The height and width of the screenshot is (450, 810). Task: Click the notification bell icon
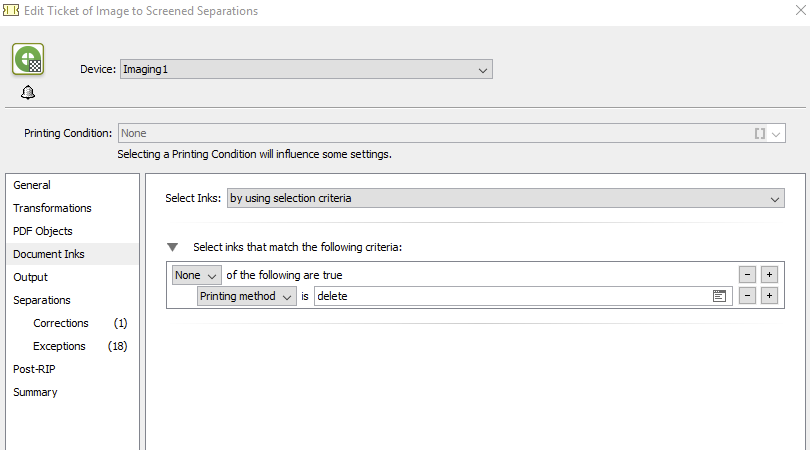point(28,92)
